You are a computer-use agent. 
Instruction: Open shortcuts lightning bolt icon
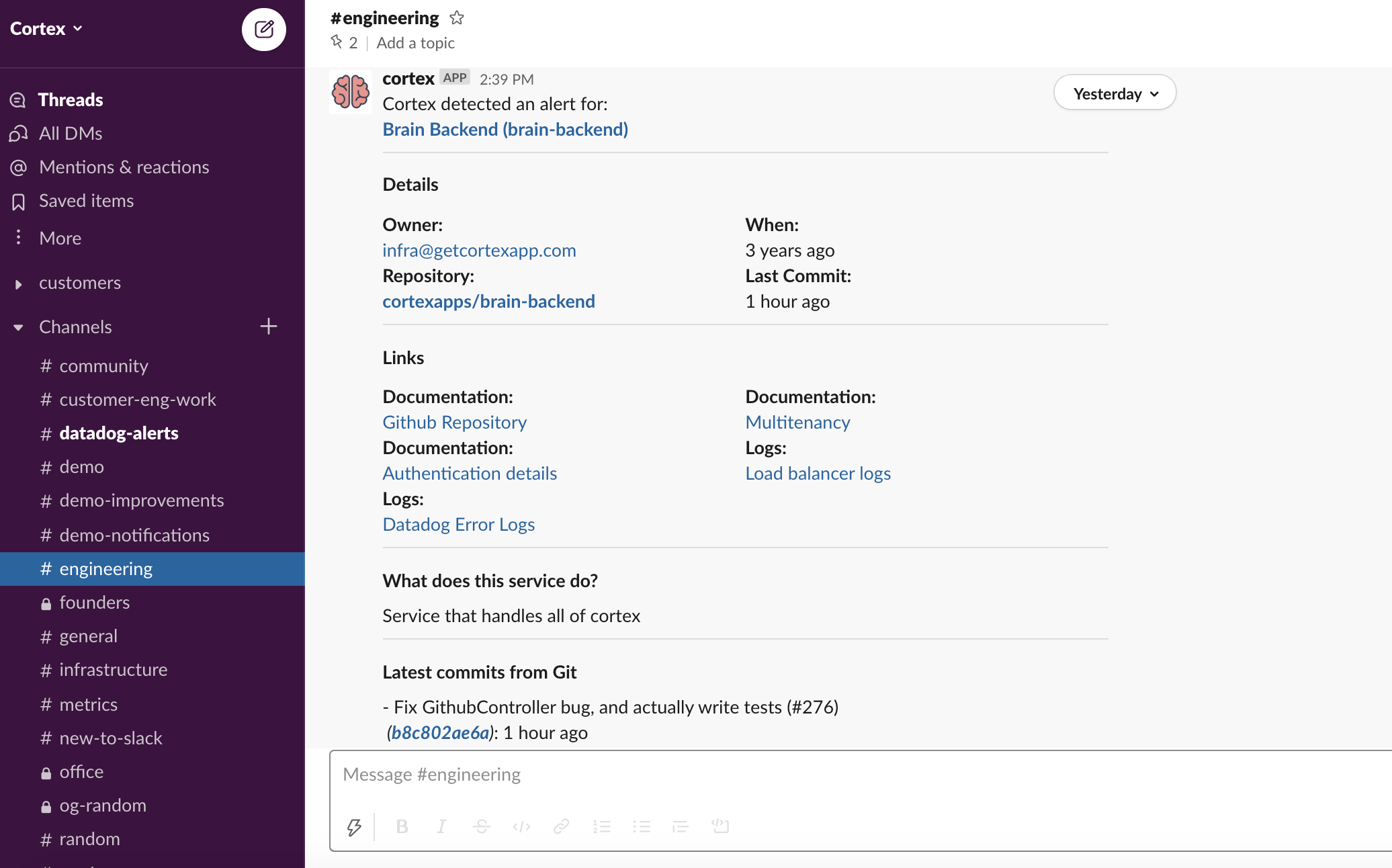pos(354,826)
